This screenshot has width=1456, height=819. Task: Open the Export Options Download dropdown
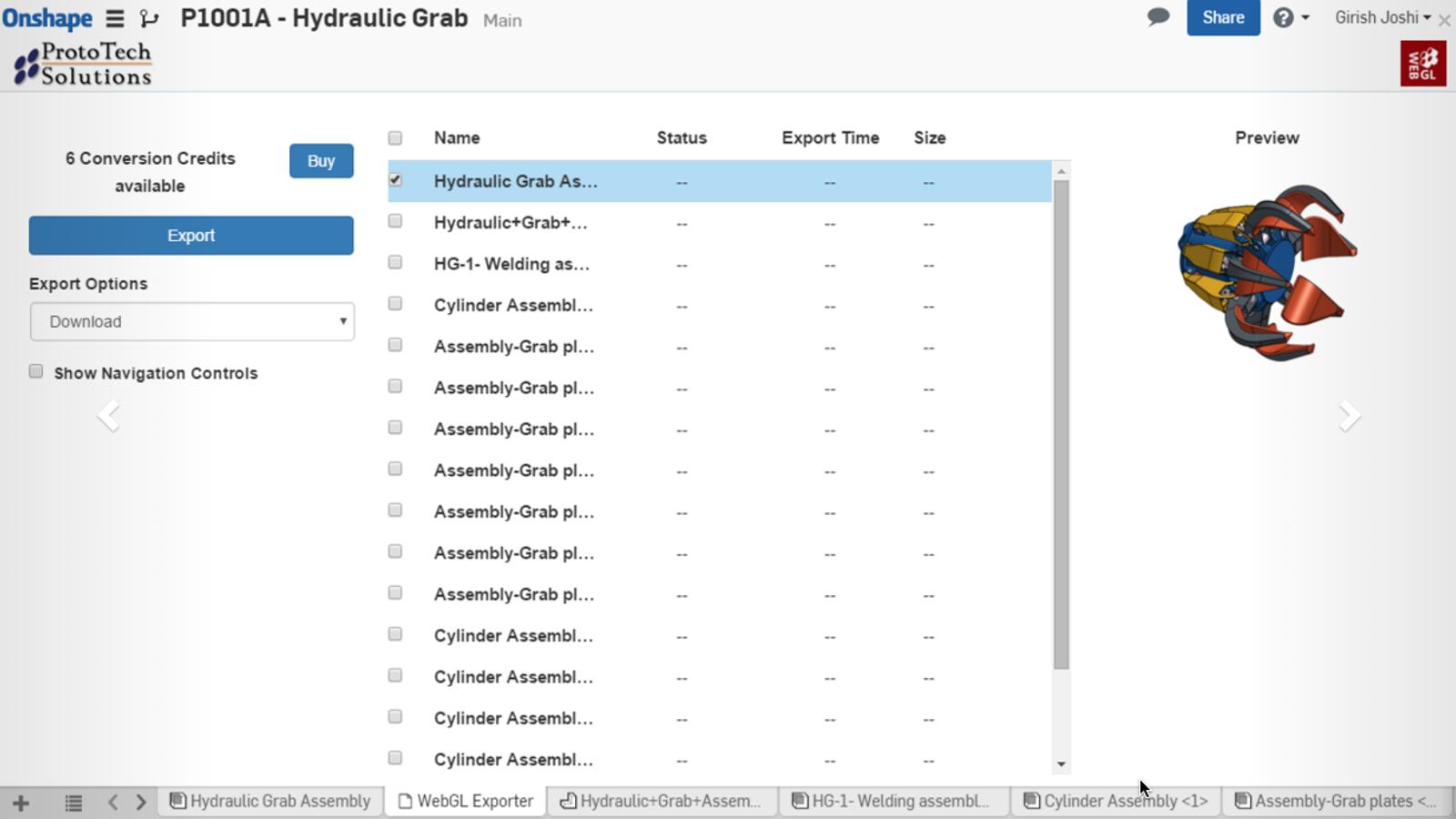[192, 322]
